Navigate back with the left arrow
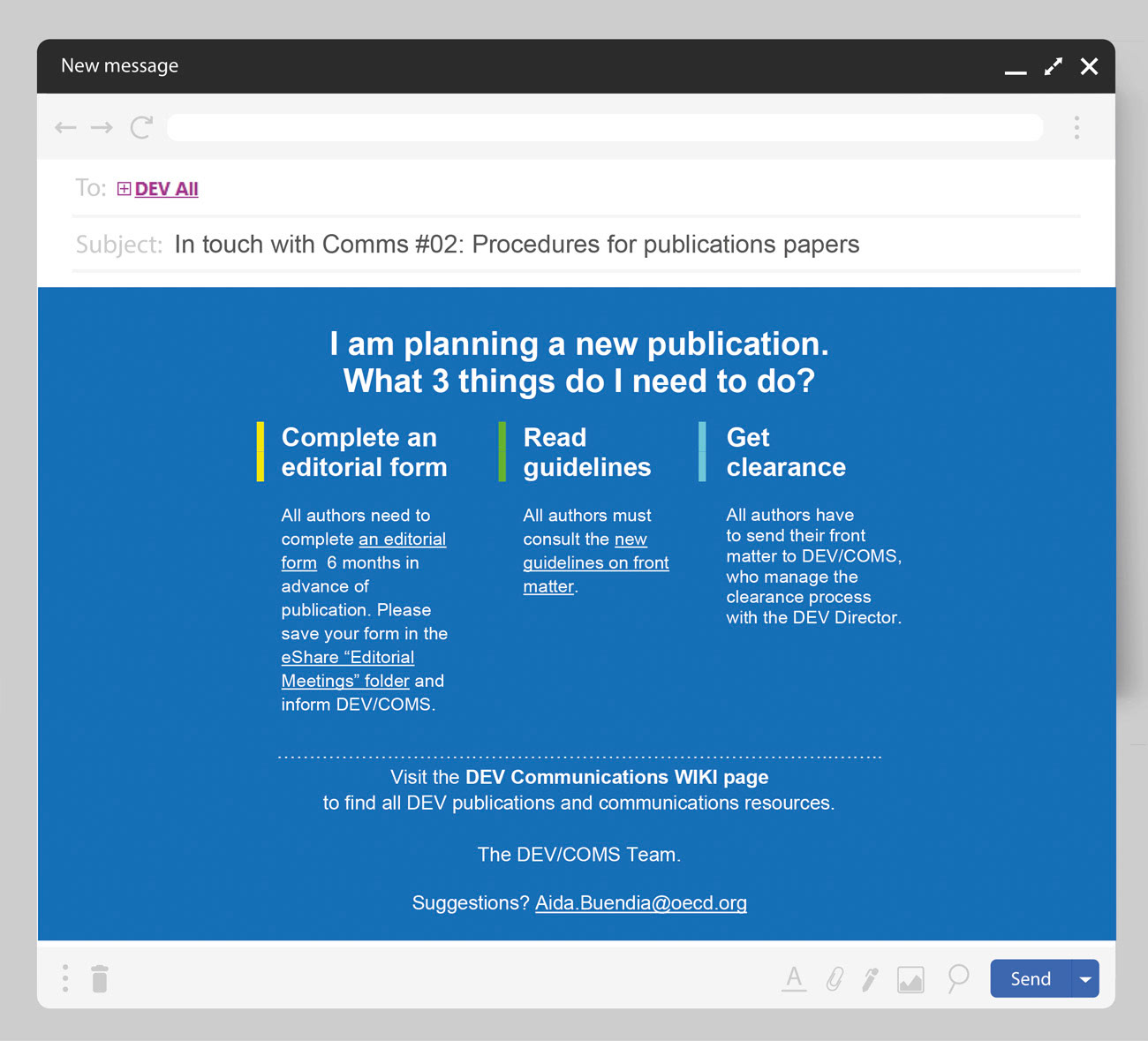 (65, 127)
